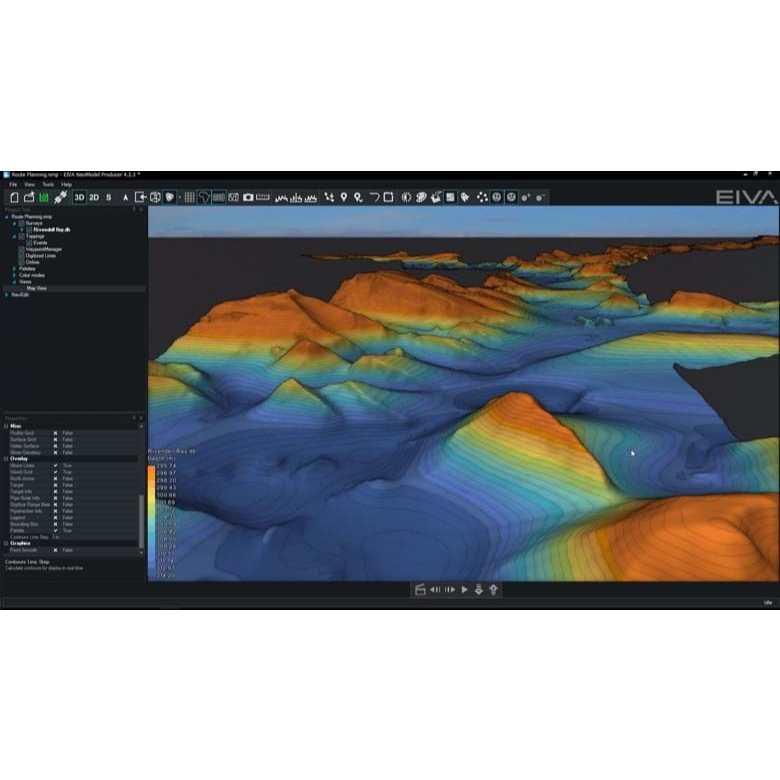This screenshot has height=780, width=780.
Task: Click the plug connection icon
Action: [61, 197]
